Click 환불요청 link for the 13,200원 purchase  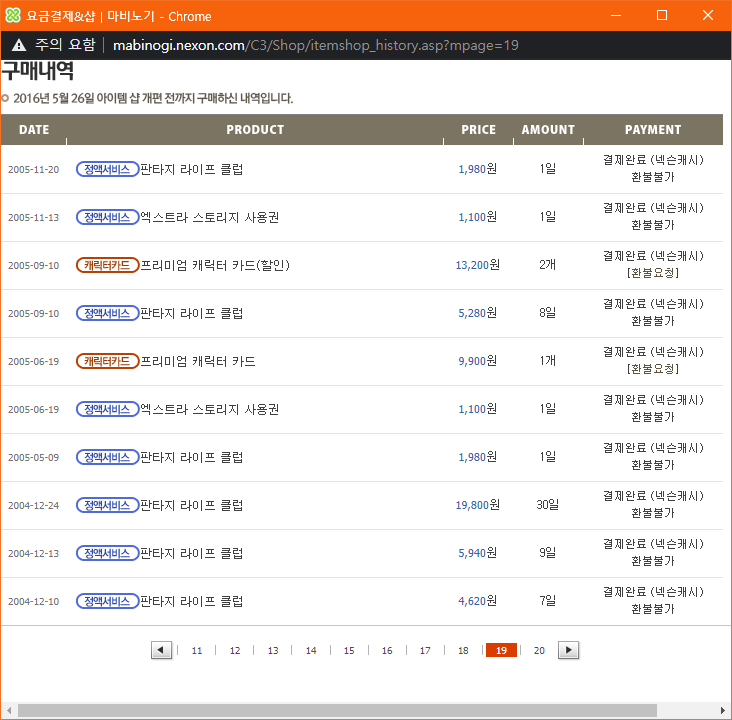point(653,273)
